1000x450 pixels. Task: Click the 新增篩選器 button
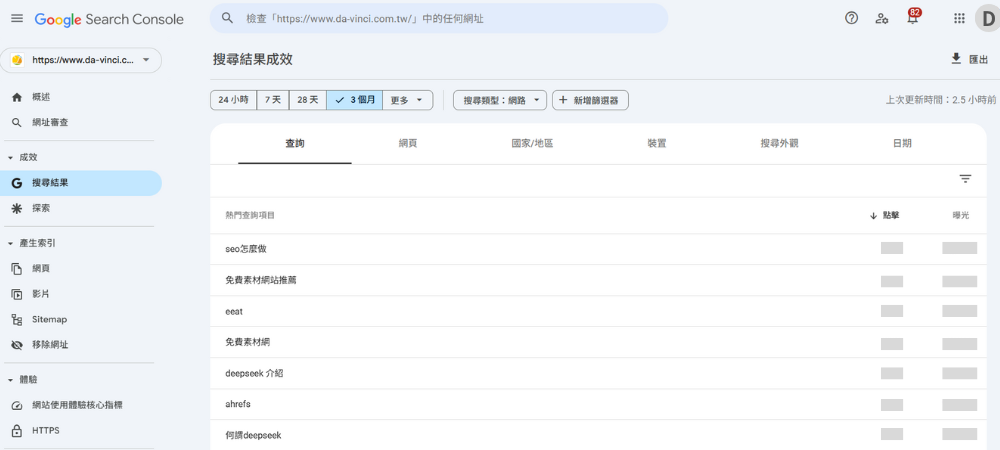(591, 100)
